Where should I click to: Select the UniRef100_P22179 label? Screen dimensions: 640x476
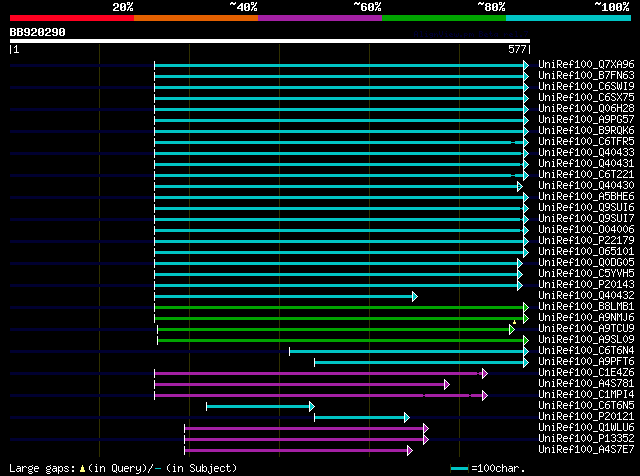click(586, 241)
